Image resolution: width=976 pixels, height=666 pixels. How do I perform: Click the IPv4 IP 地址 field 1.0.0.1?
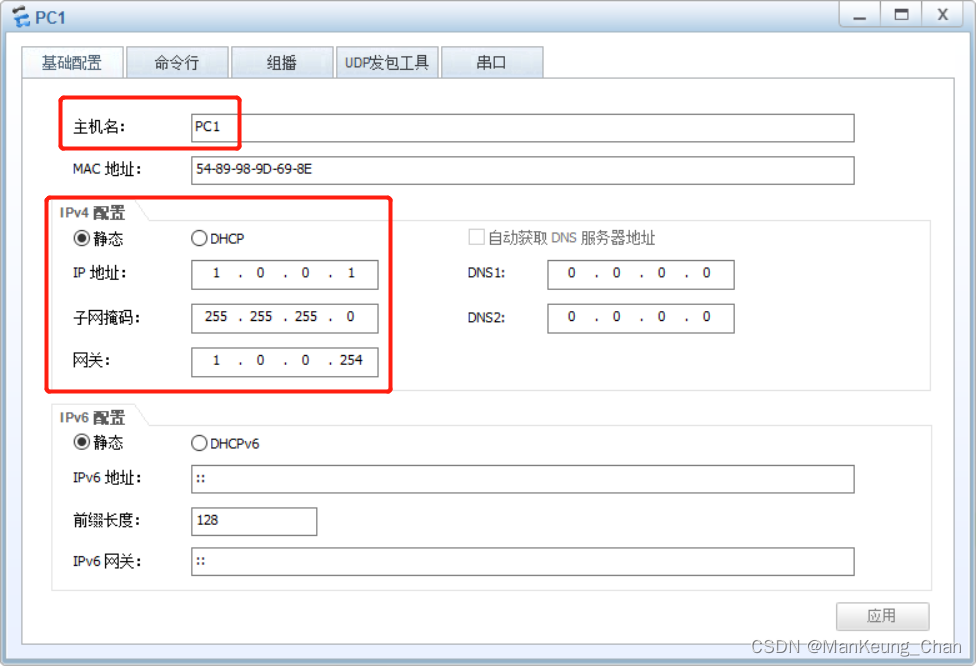pos(284,274)
